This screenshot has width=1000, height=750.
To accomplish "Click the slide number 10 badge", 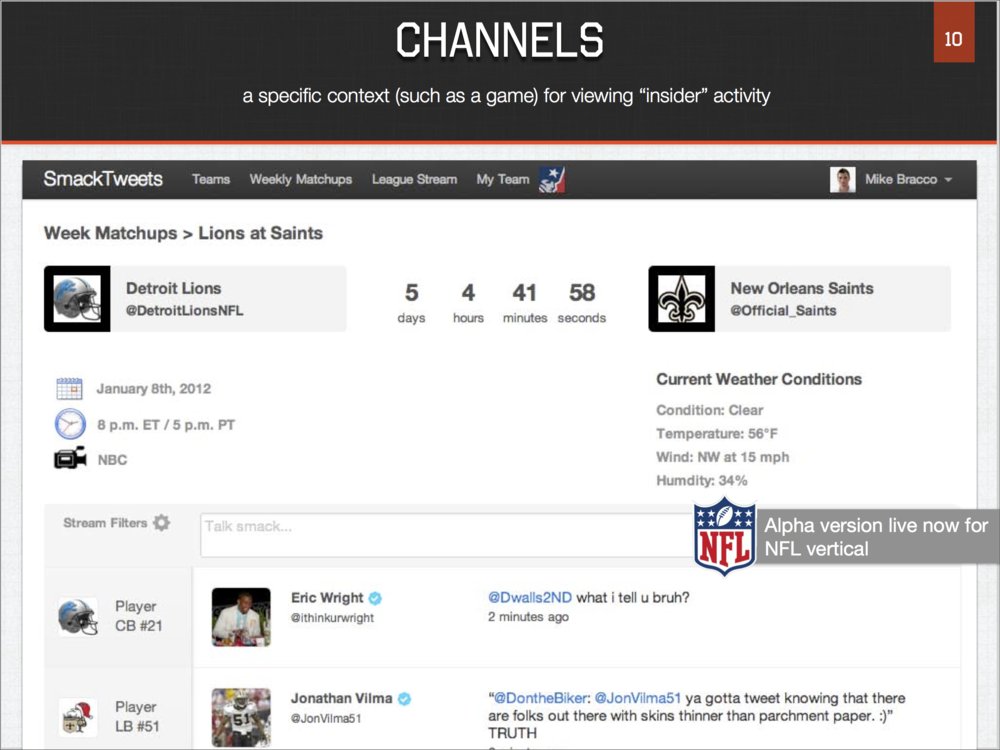I will [954, 33].
